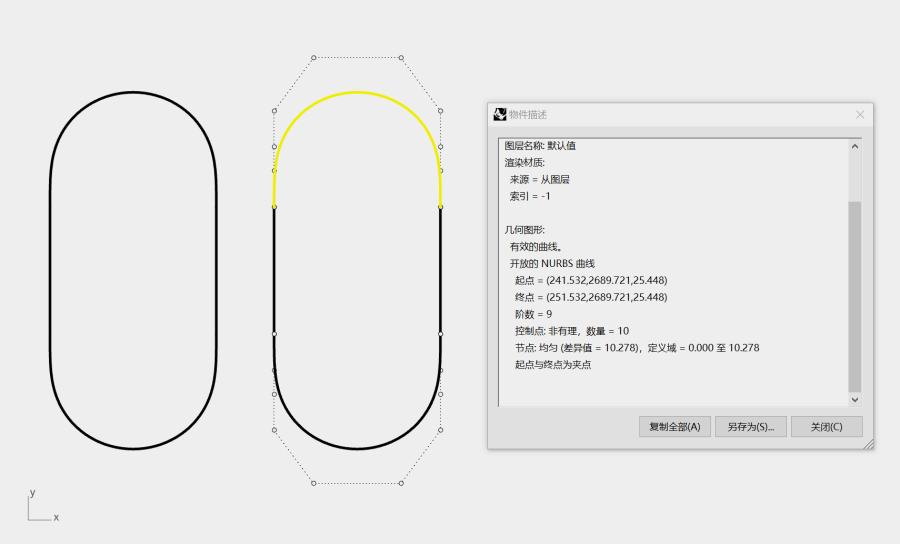Image resolution: width=900 pixels, height=544 pixels.
Task: Close the 物件描述 dialog with the X
Action: [x=859, y=115]
